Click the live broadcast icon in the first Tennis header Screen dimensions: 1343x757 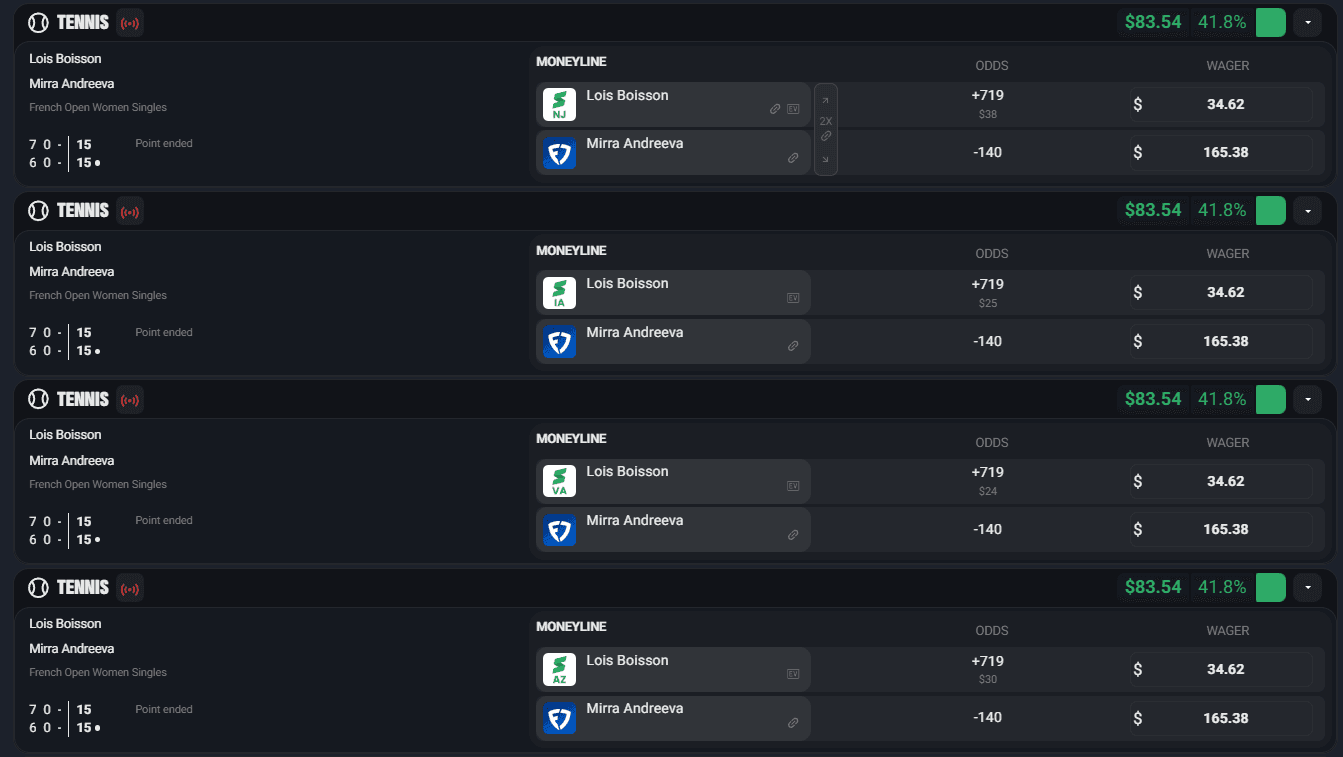[x=129, y=22]
